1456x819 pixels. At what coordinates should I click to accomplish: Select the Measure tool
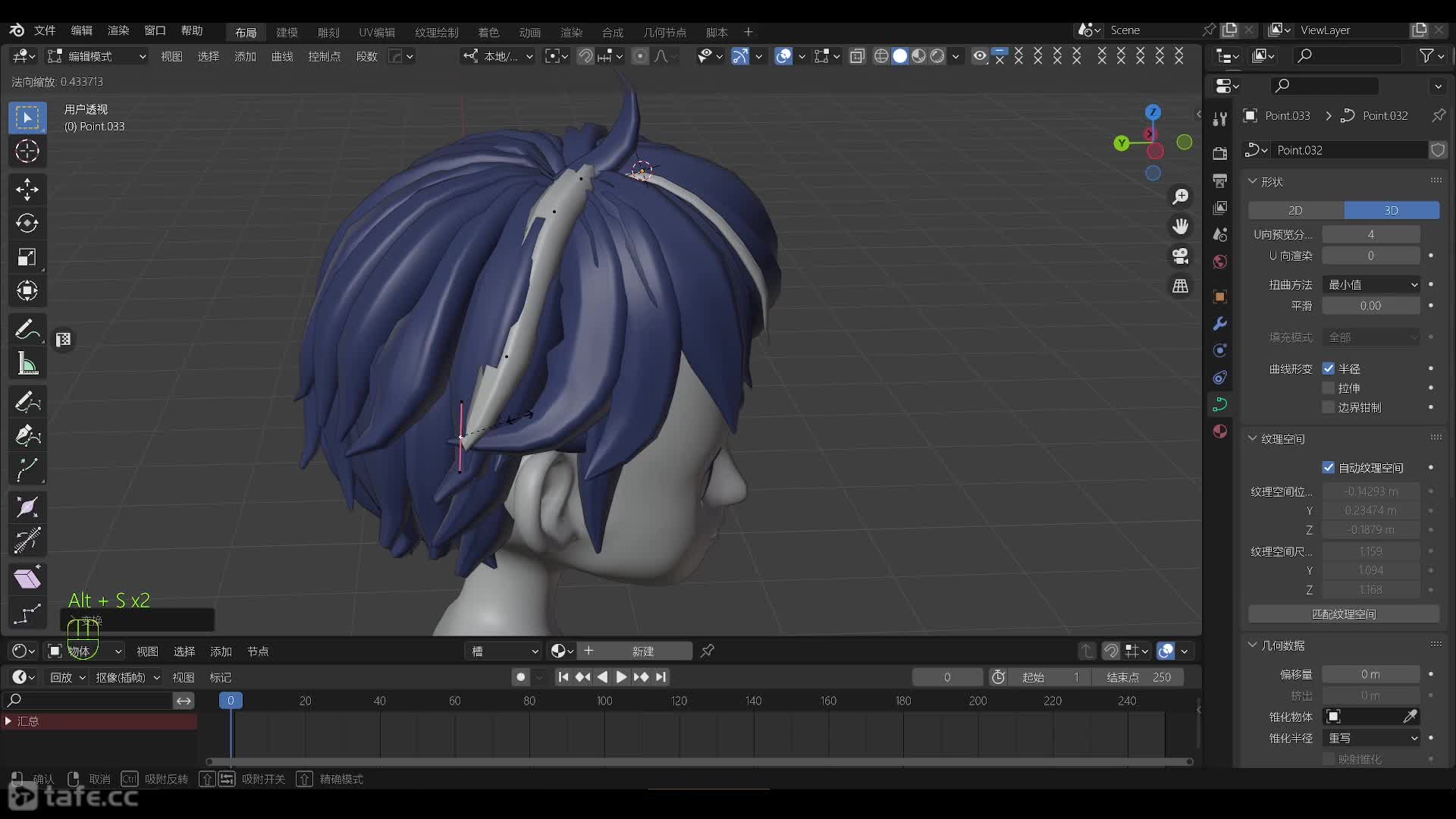pos(27,364)
